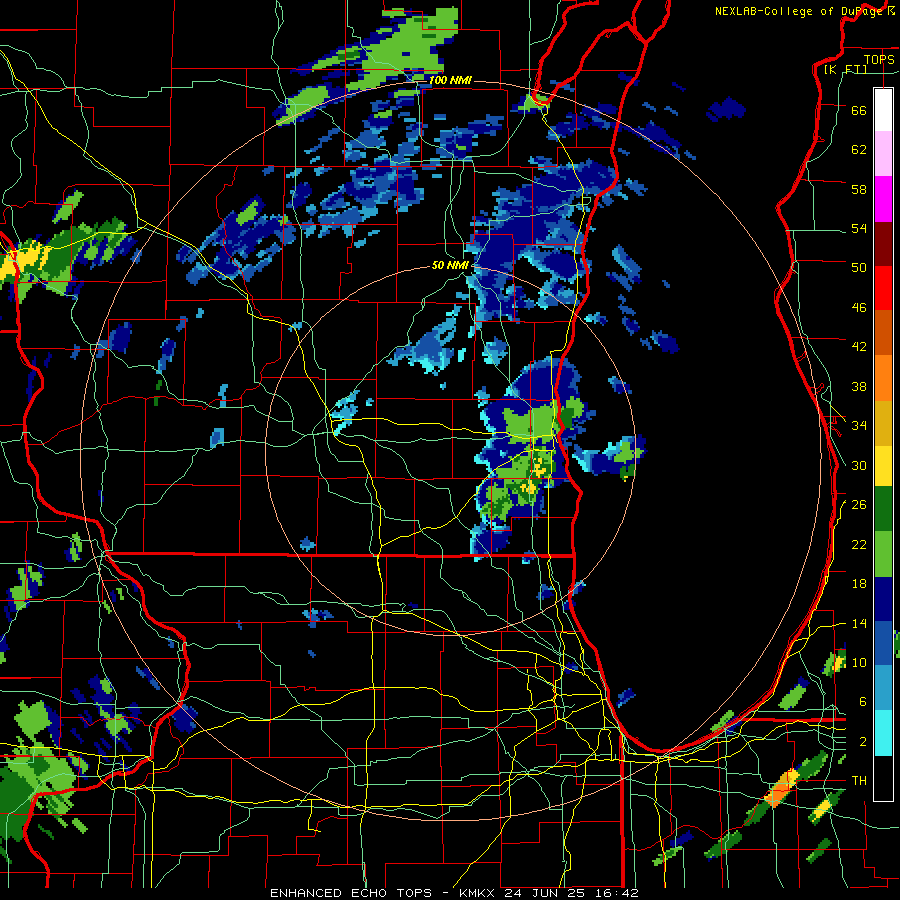Click the black TH legend swatch
This screenshot has height=900, width=900.
[x=883, y=778]
